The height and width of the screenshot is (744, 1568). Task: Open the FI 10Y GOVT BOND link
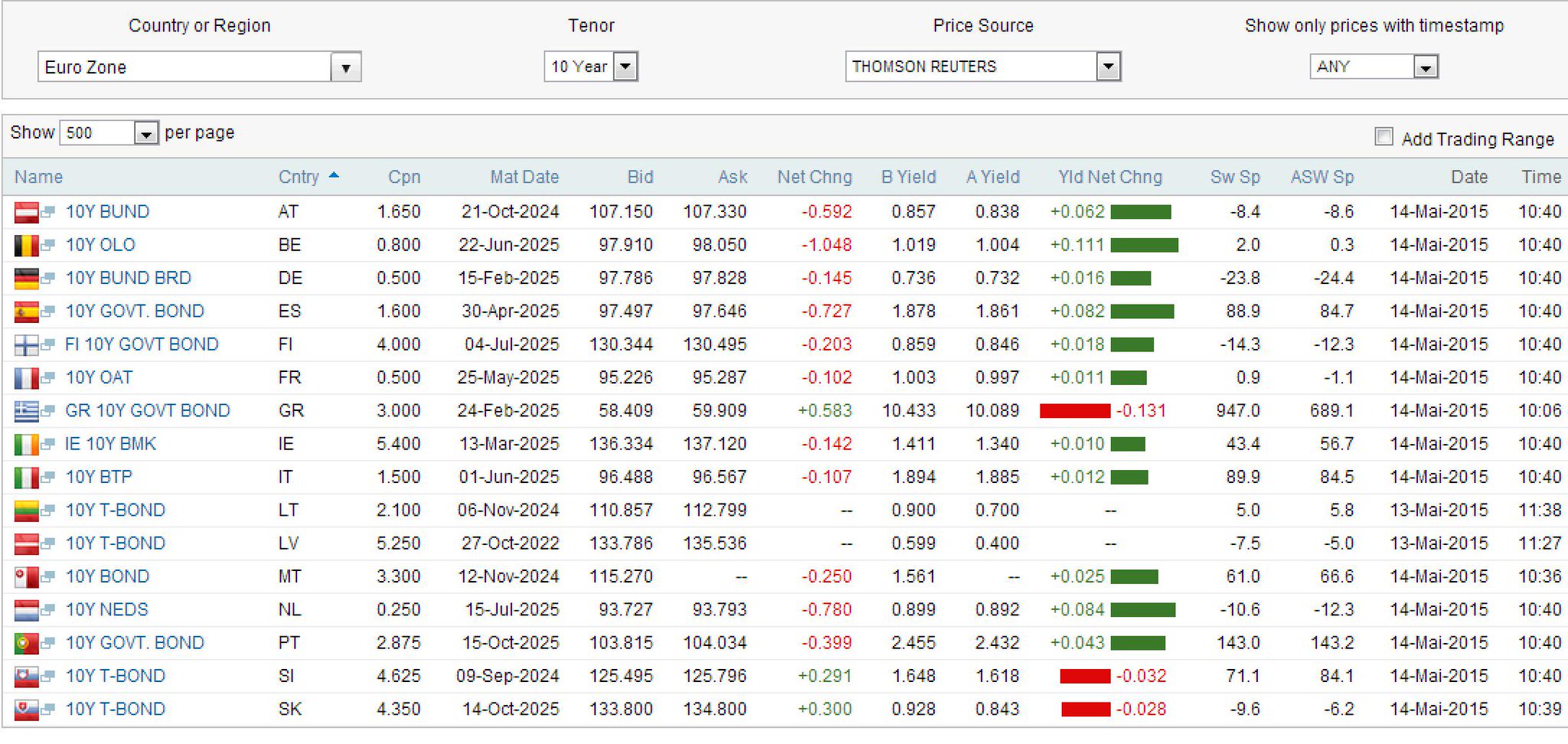coord(142,345)
